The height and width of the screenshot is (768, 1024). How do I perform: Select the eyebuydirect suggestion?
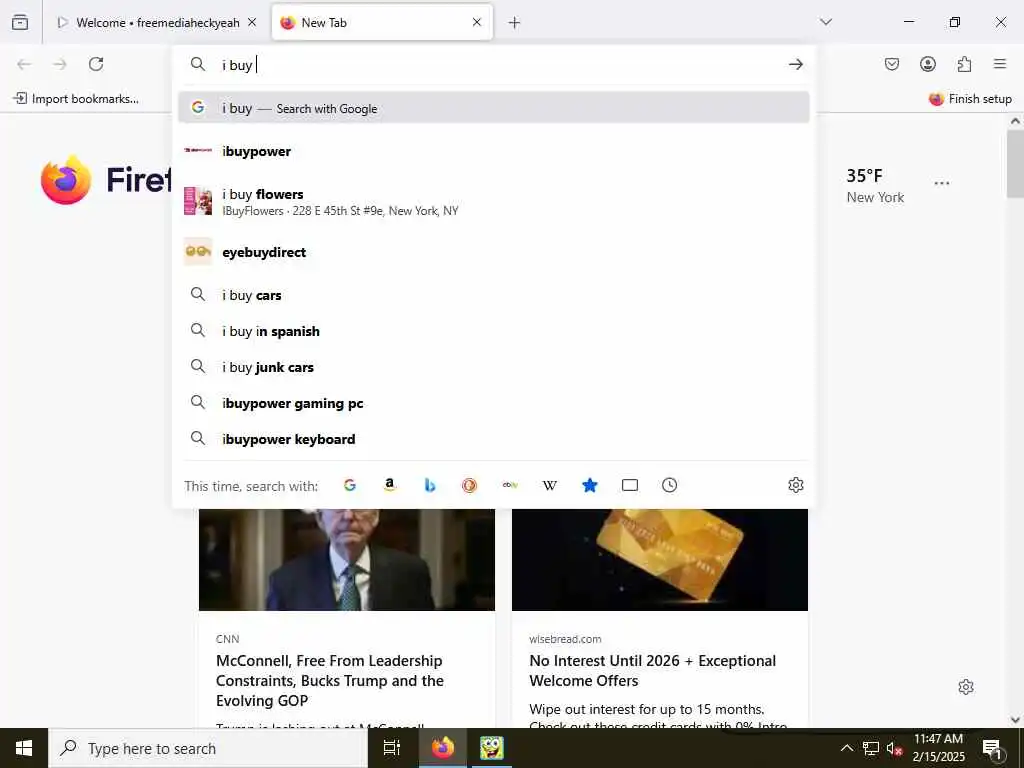click(x=494, y=252)
